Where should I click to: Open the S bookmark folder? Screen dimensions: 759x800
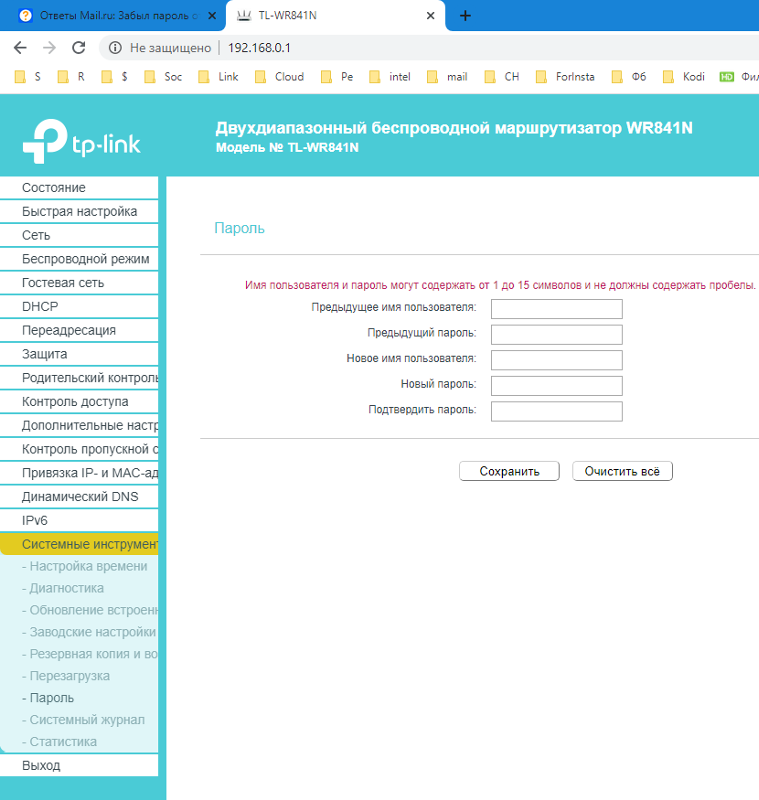click(28, 77)
